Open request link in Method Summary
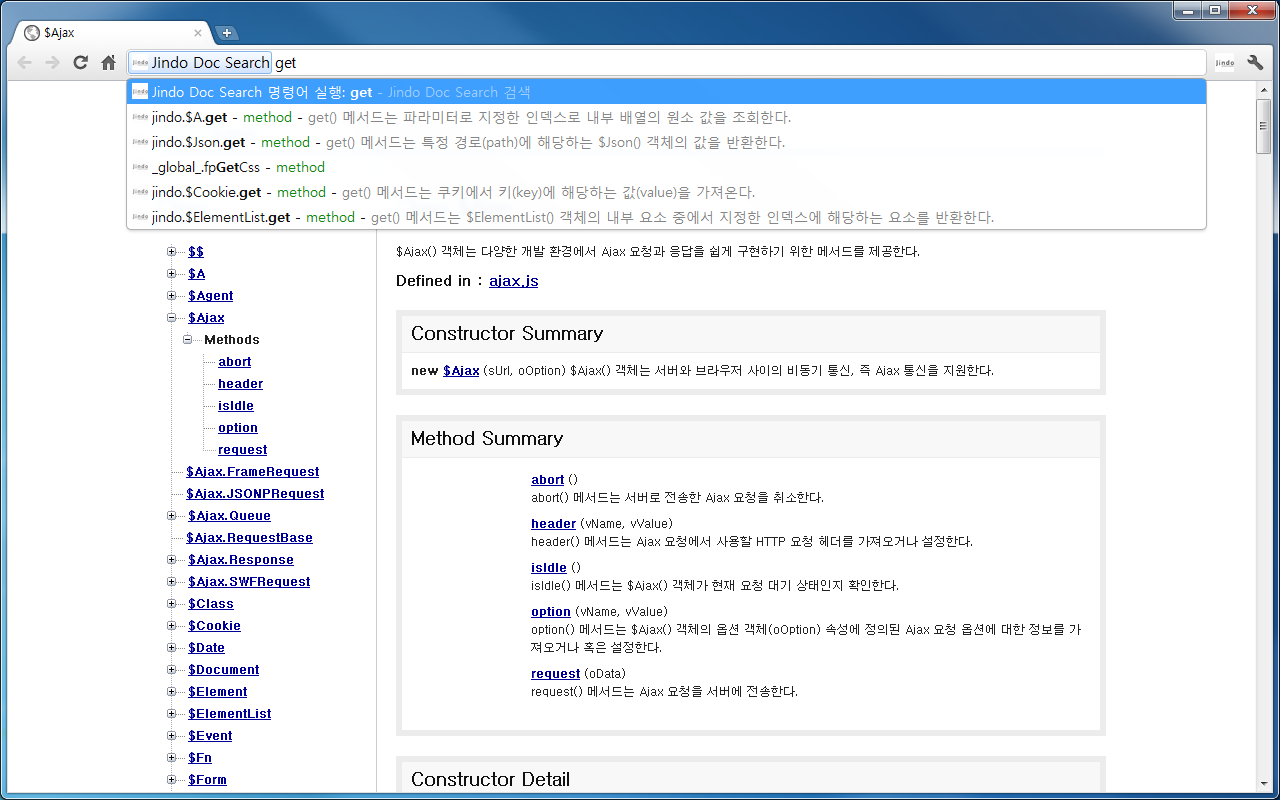 coord(556,674)
